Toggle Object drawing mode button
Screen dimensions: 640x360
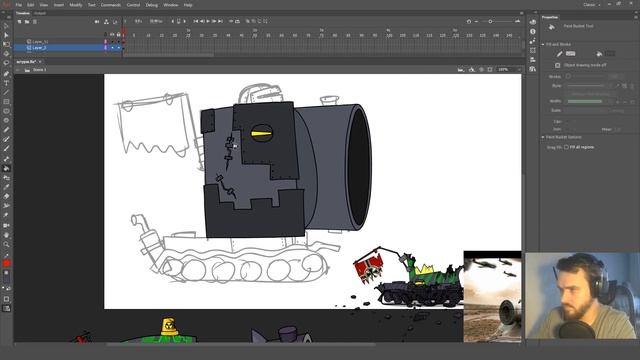[558, 65]
